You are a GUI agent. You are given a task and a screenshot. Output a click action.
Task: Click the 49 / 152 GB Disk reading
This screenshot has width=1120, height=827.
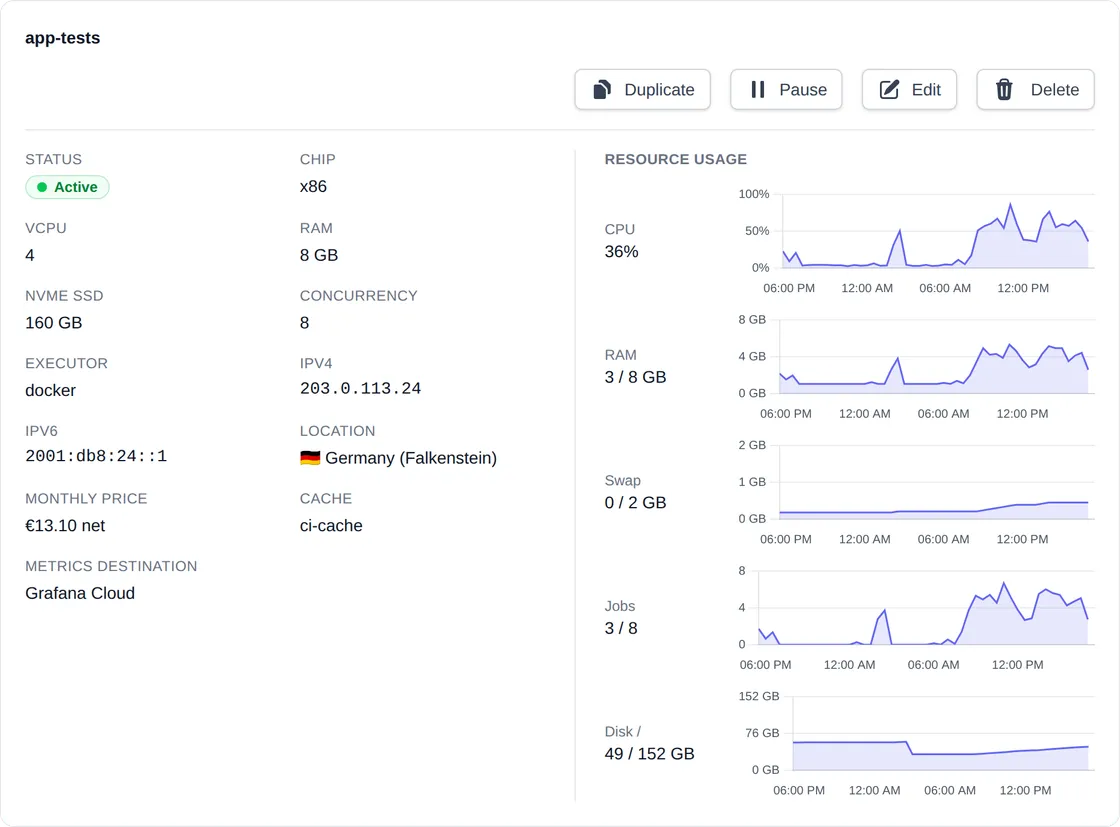[649, 754]
